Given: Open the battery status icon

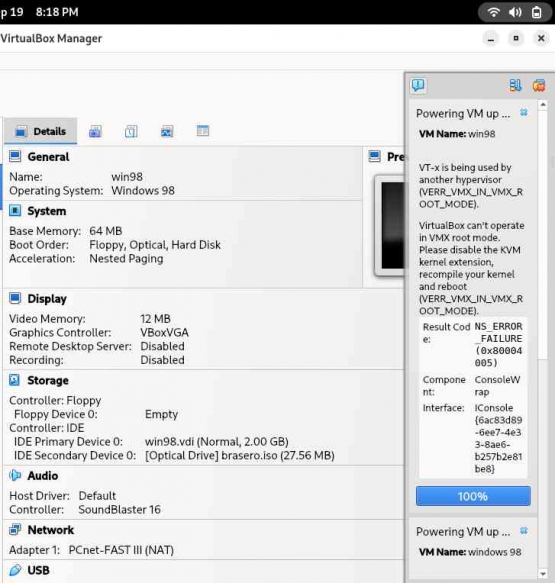Looking at the screenshot, I should 536,12.
